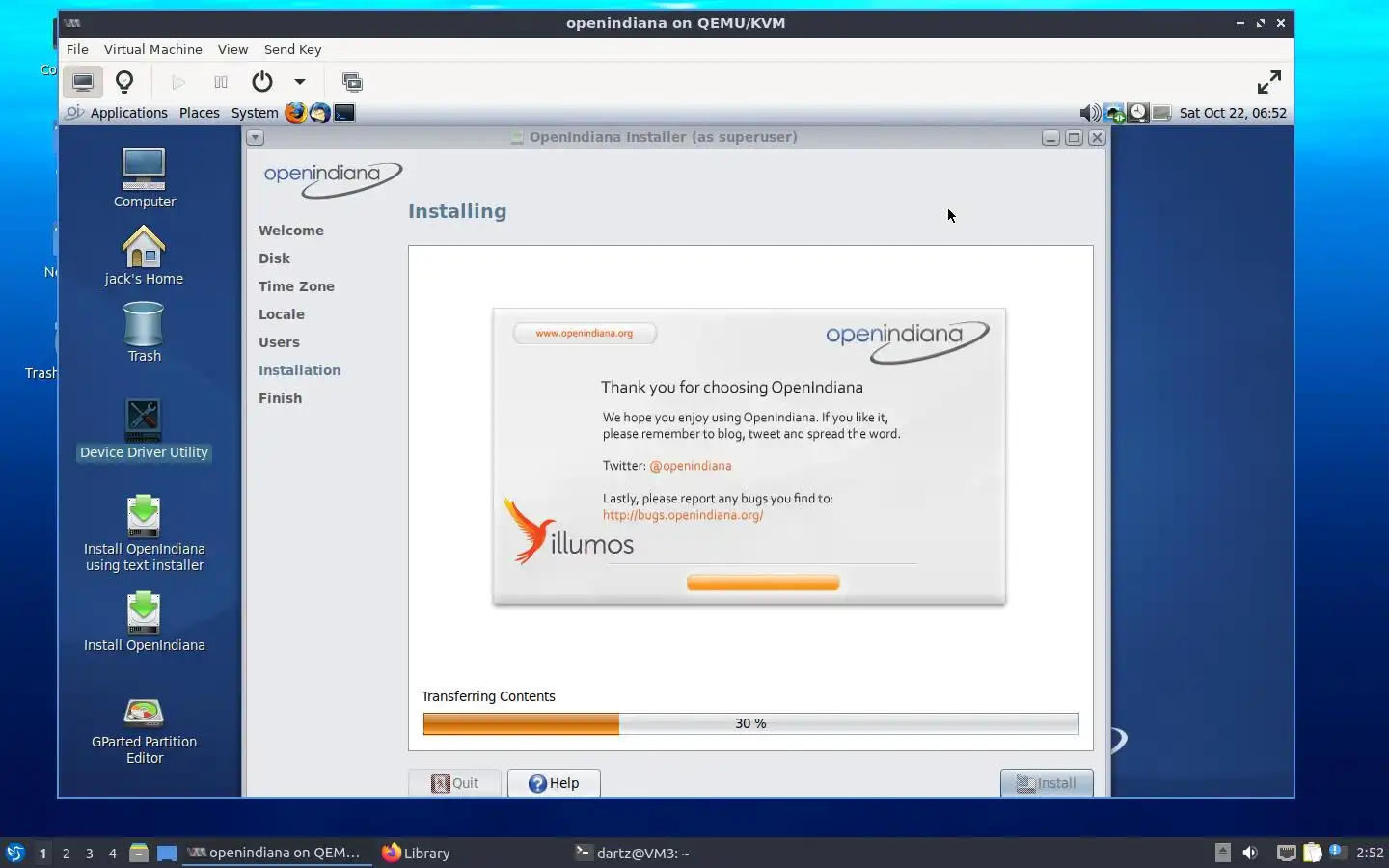Image resolution: width=1389 pixels, height=868 pixels.
Task: Open the clipboard manager tray icon
Action: coord(1312,853)
